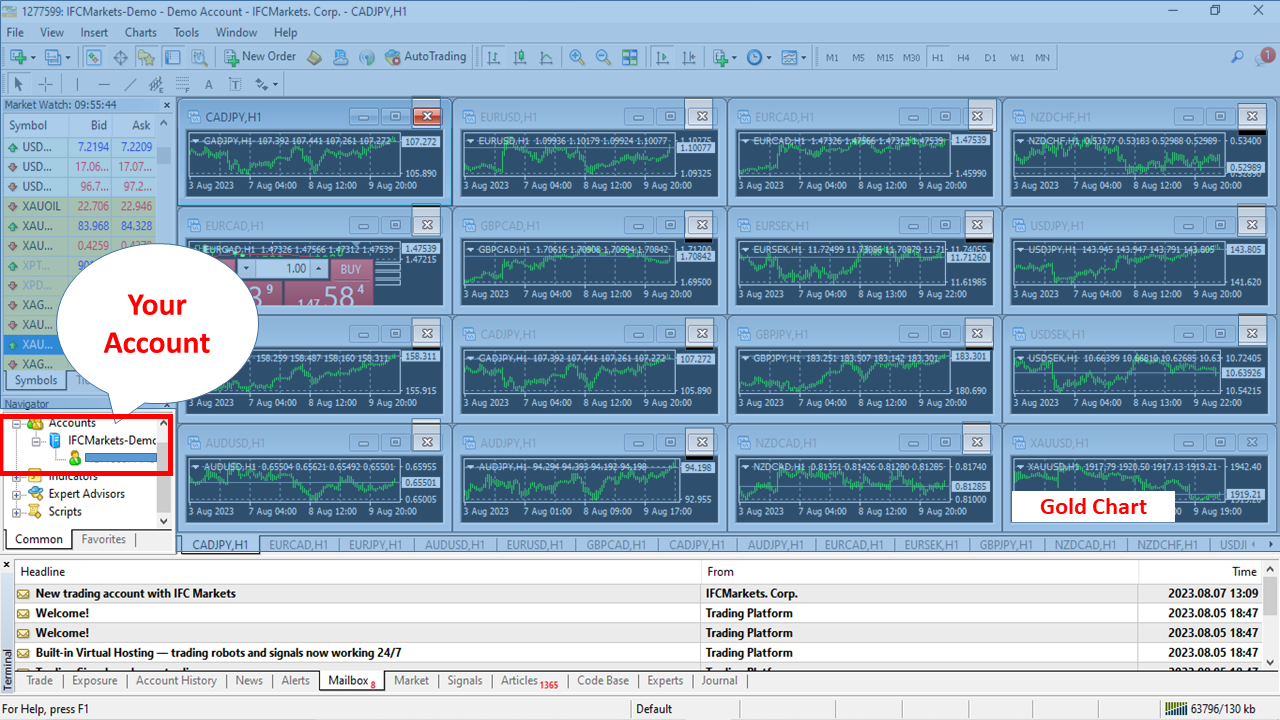Select the Draw Trendline tool
Viewport: 1280px width, 720px height.
(131, 84)
